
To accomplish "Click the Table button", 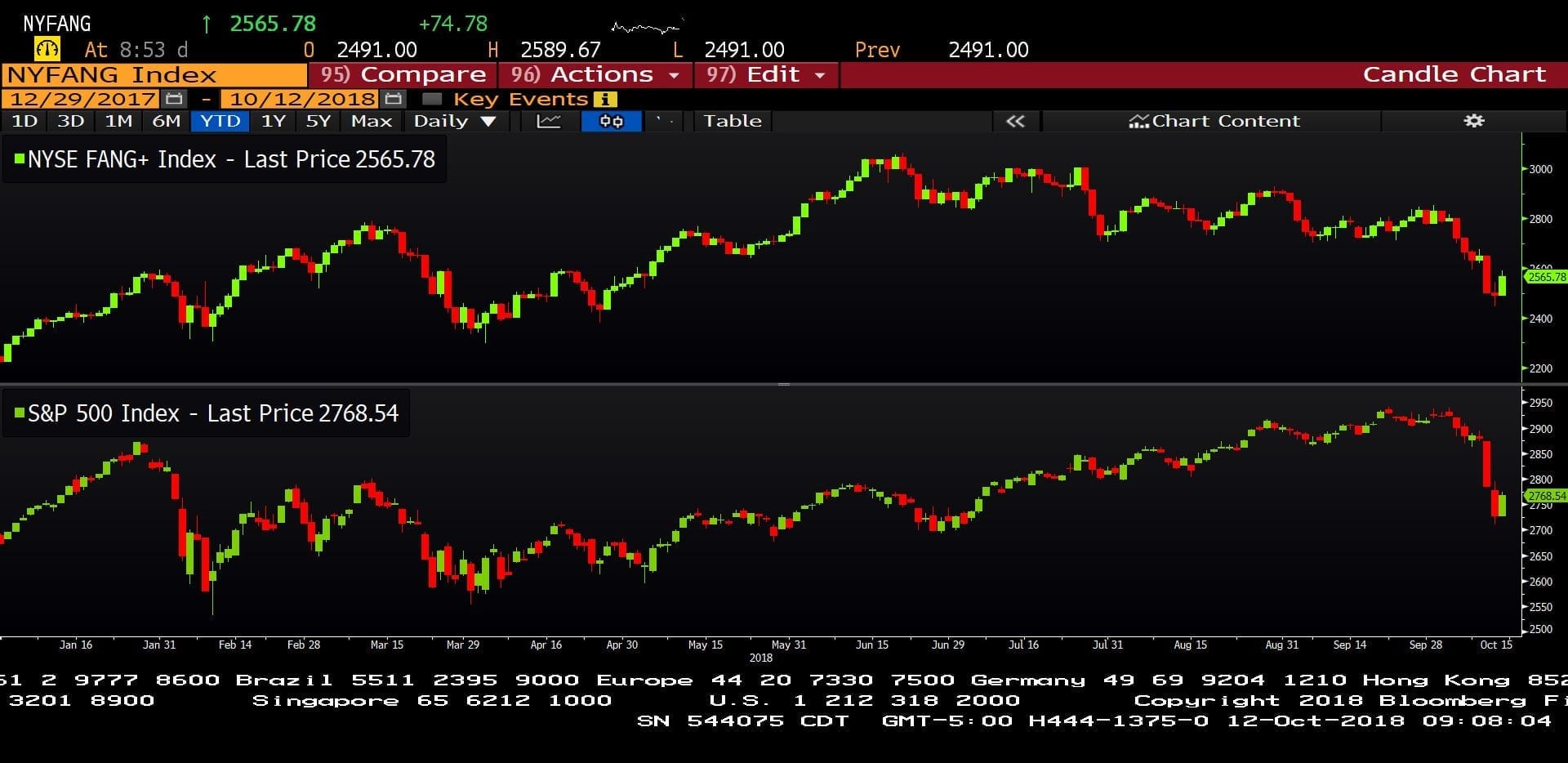I will [x=733, y=121].
